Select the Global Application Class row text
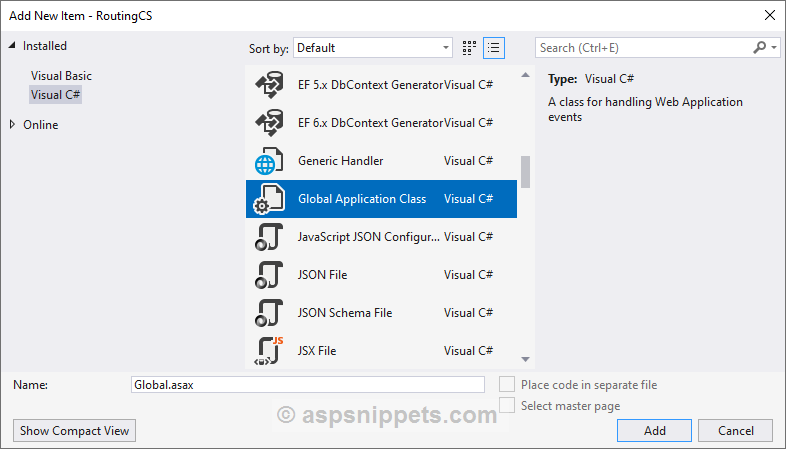The height and width of the screenshot is (449, 786). tap(362, 199)
